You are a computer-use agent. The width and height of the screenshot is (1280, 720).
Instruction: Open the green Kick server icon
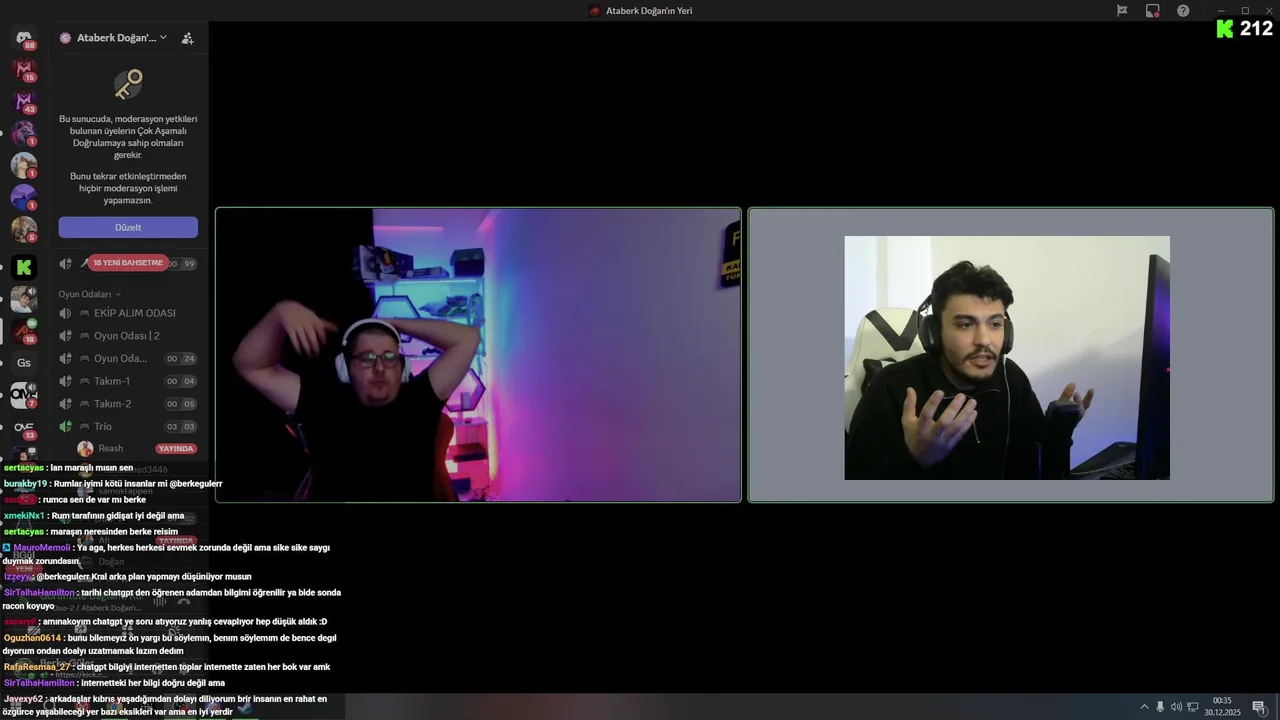24,267
